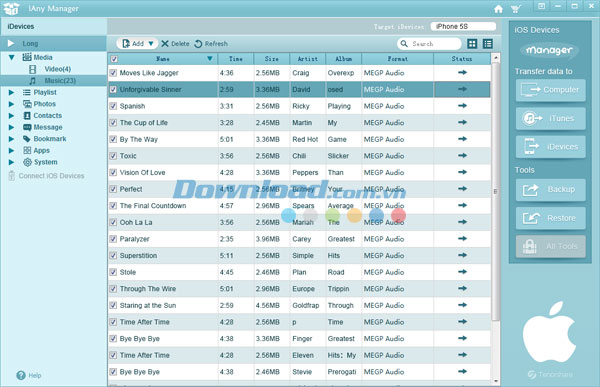
Task: Expand the System tree node
Action: 11,162
